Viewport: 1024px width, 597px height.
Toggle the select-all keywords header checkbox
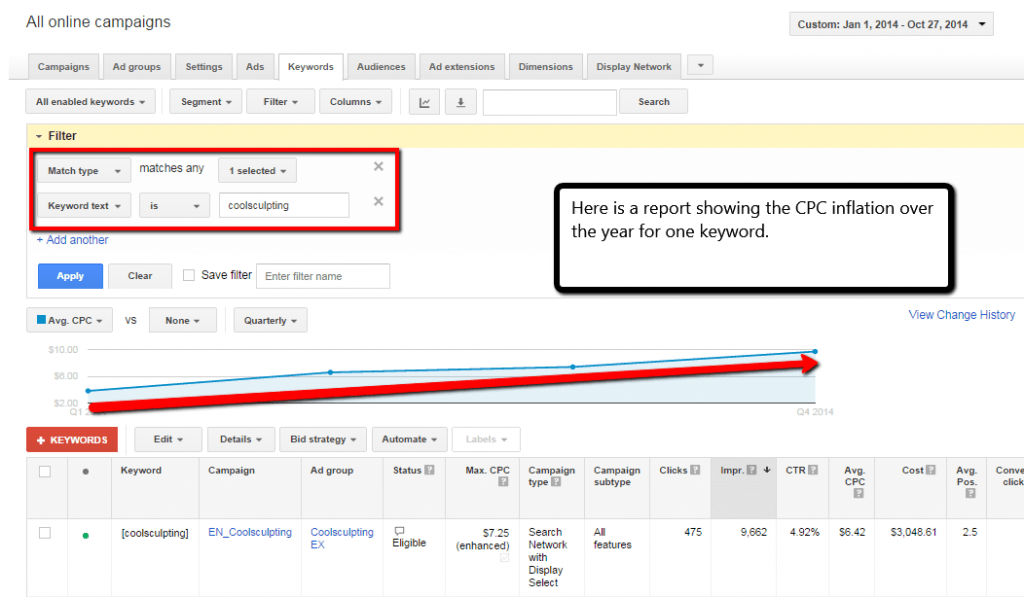click(x=45, y=471)
